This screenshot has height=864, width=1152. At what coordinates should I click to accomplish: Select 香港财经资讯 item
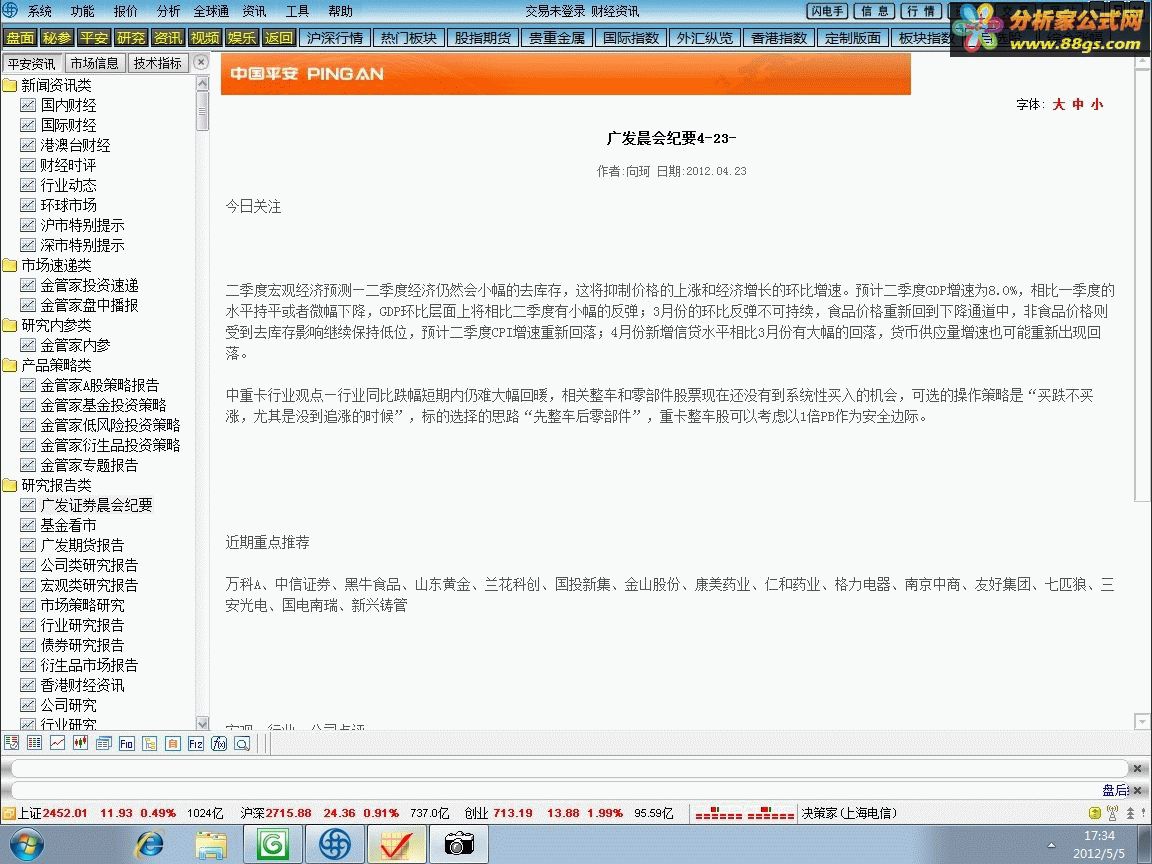point(82,685)
